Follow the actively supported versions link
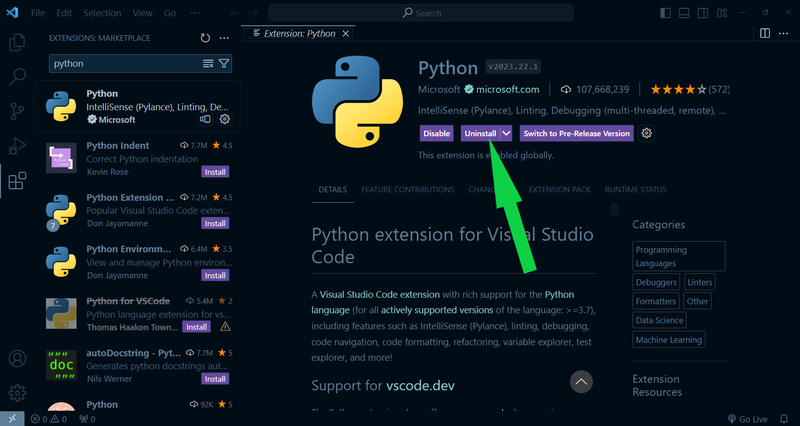This screenshot has height=426, width=800. (437, 310)
